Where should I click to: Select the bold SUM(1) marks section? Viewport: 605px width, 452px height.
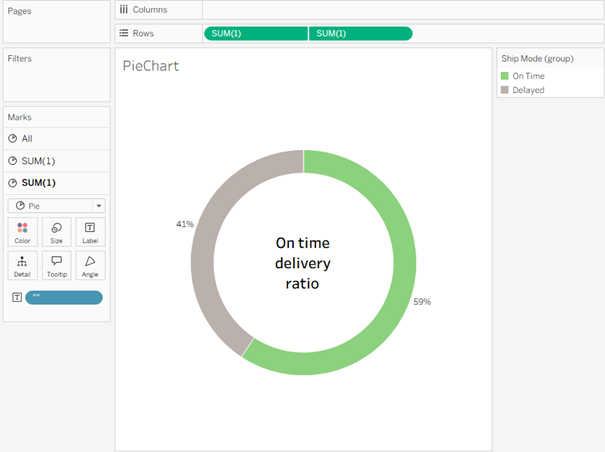[56, 182]
